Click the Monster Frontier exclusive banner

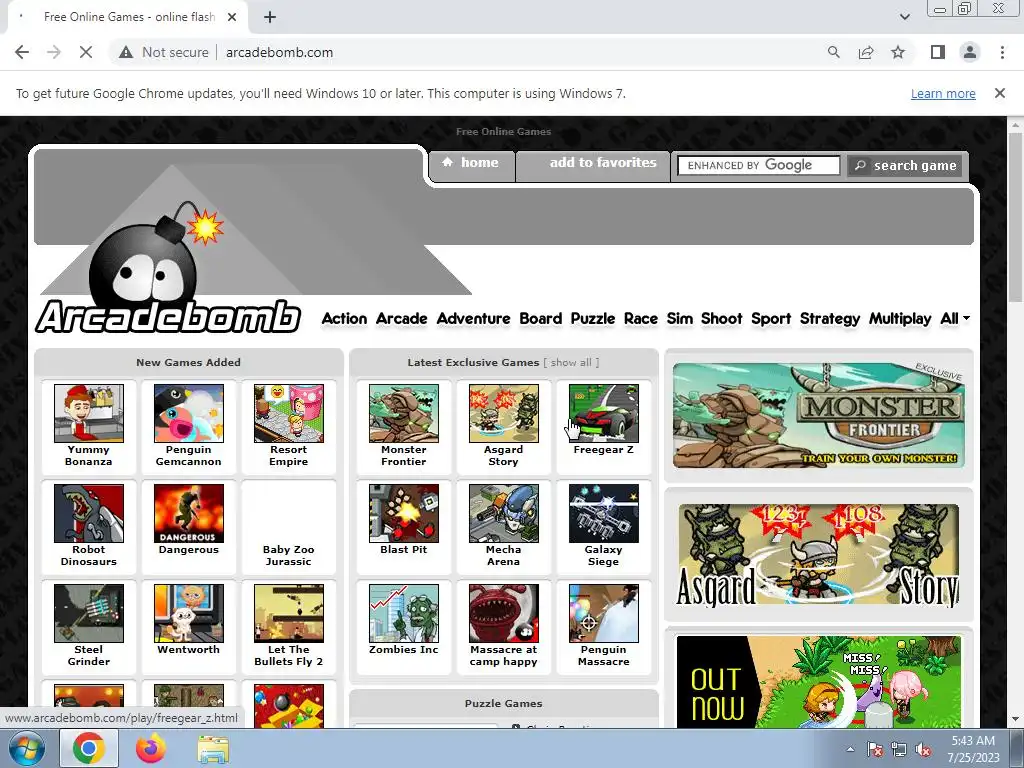pos(818,415)
